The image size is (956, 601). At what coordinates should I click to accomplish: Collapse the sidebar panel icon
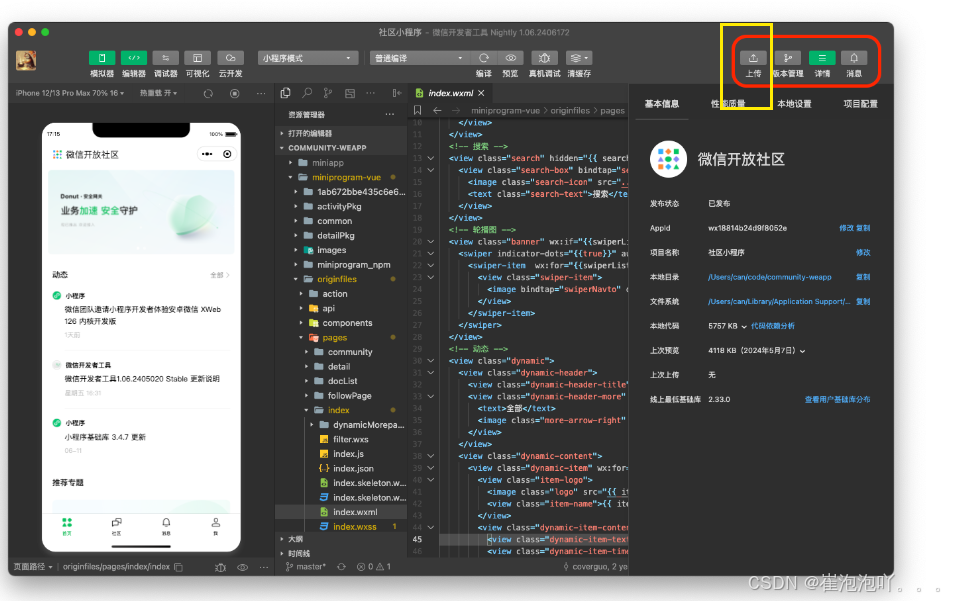pyautogui.click(x=397, y=93)
